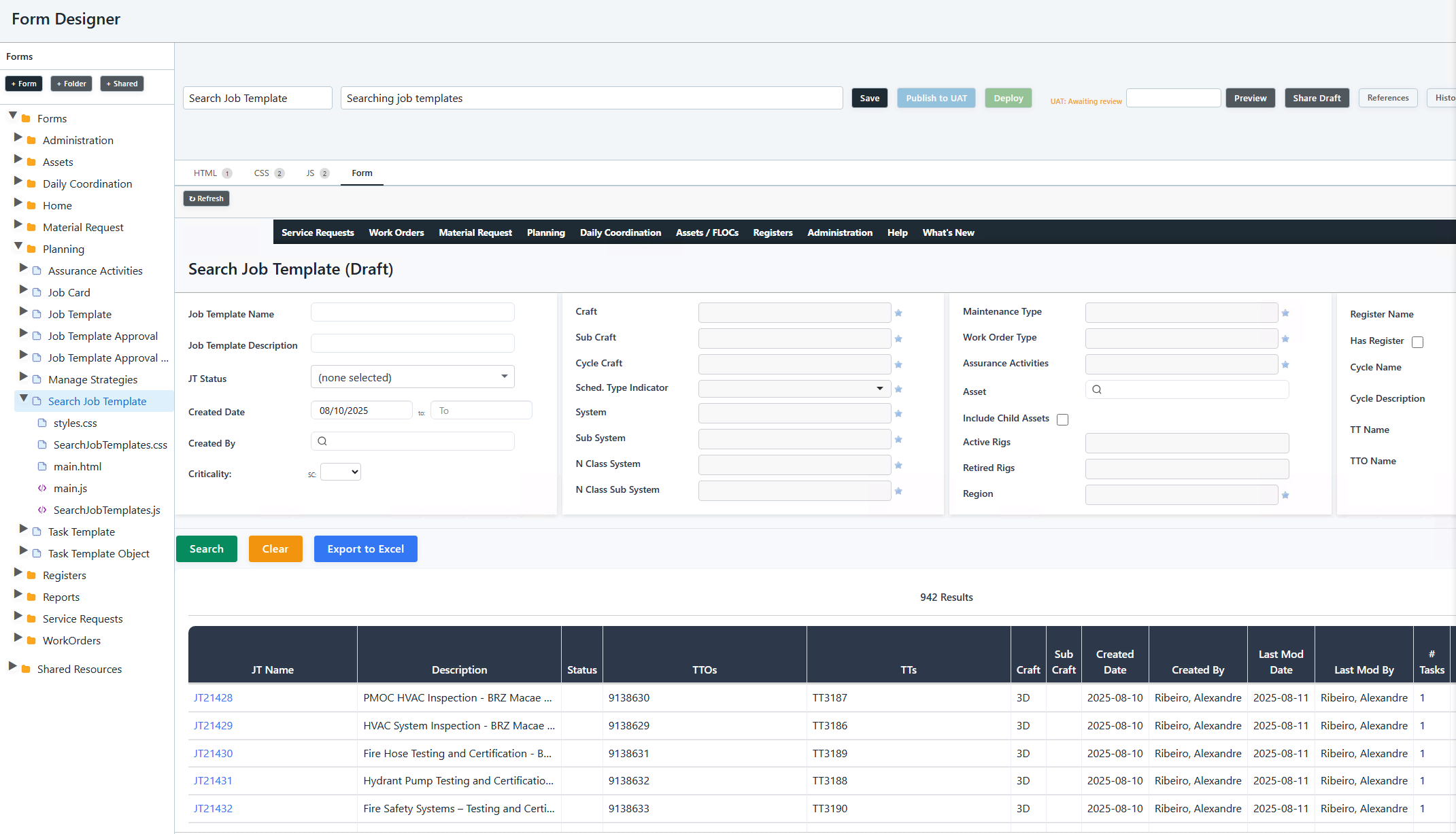Image resolution: width=1456 pixels, height=834 pixels.
Task: Click the Job Template Name input field
Action: click(412, 312)
